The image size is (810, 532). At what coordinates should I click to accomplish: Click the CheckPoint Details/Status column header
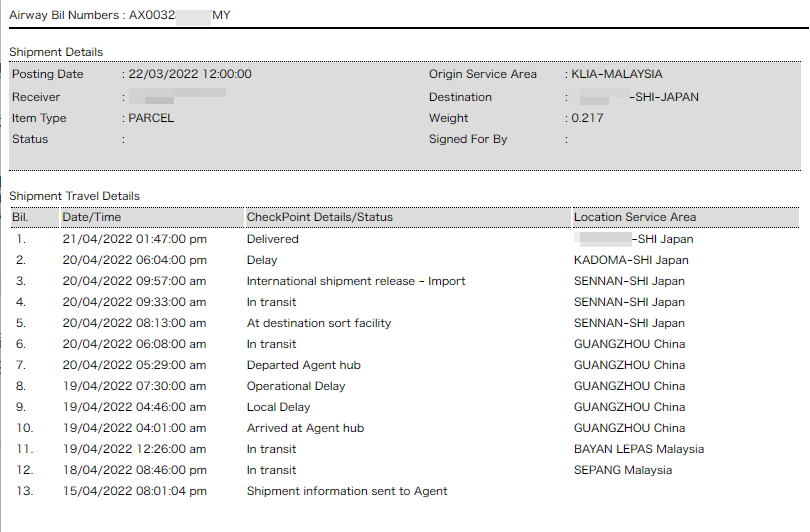(319, 217)
